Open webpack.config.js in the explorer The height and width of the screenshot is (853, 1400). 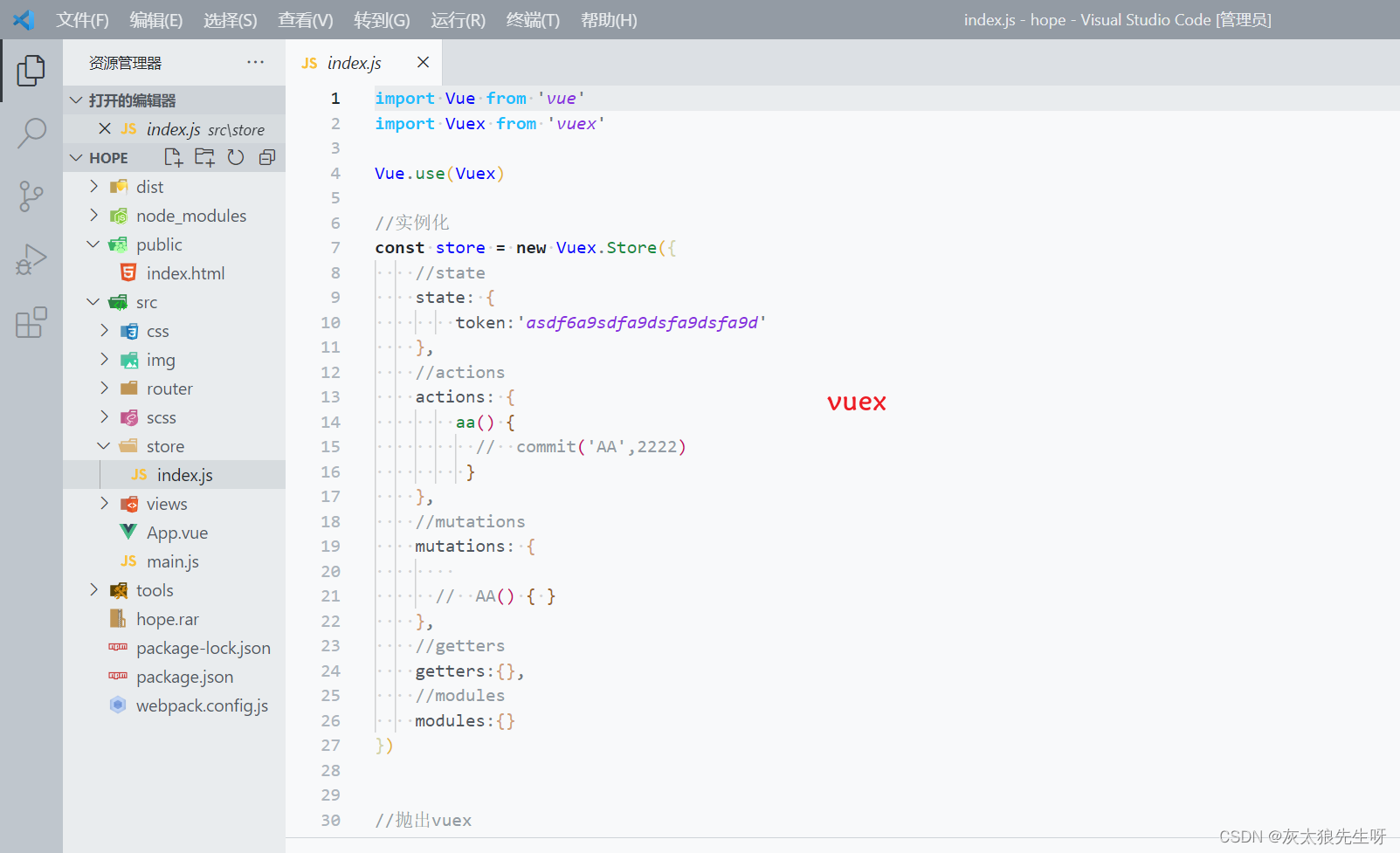tap(174, 705)
